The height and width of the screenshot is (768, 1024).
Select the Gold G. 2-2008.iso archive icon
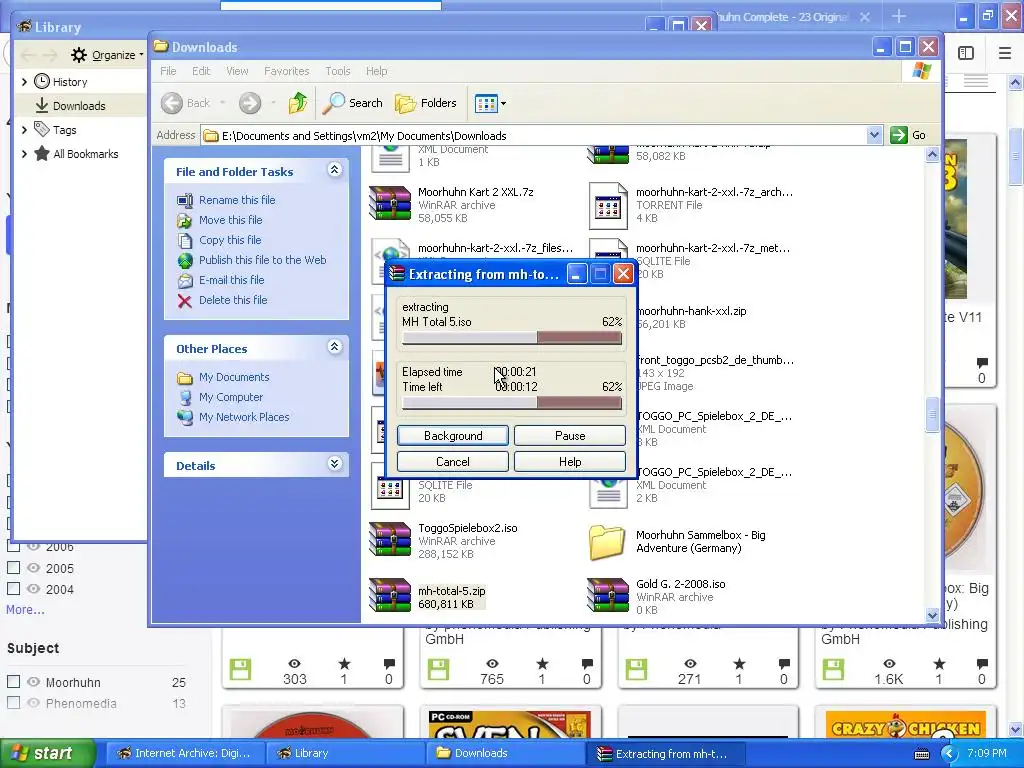(x=607, y=595)
